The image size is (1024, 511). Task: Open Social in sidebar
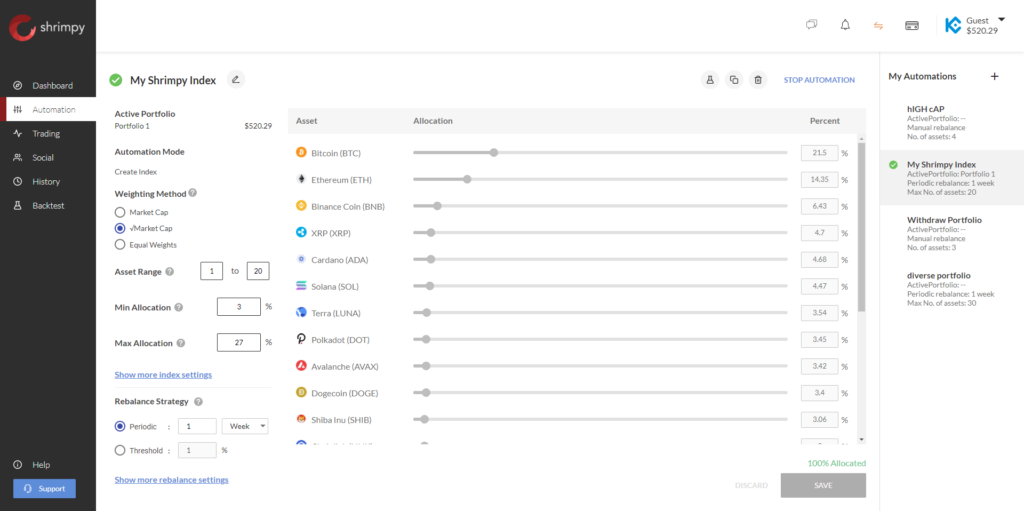(x=48, y=157)
